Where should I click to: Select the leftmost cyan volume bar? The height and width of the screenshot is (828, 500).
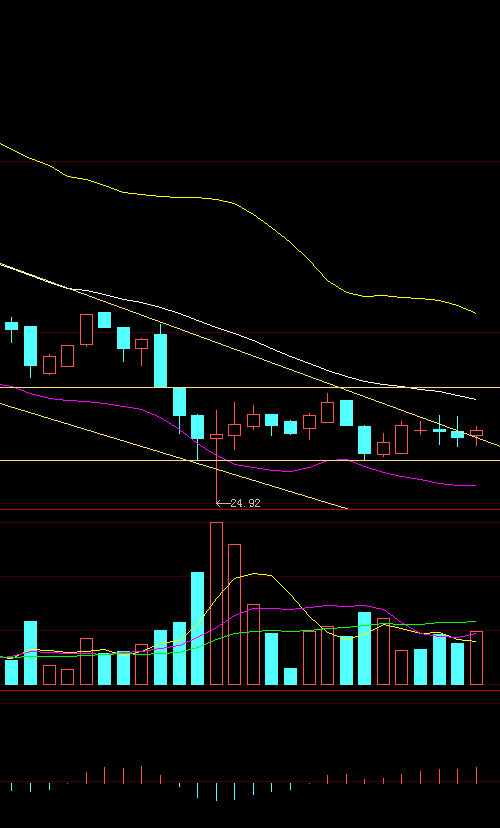click(12, 672)
